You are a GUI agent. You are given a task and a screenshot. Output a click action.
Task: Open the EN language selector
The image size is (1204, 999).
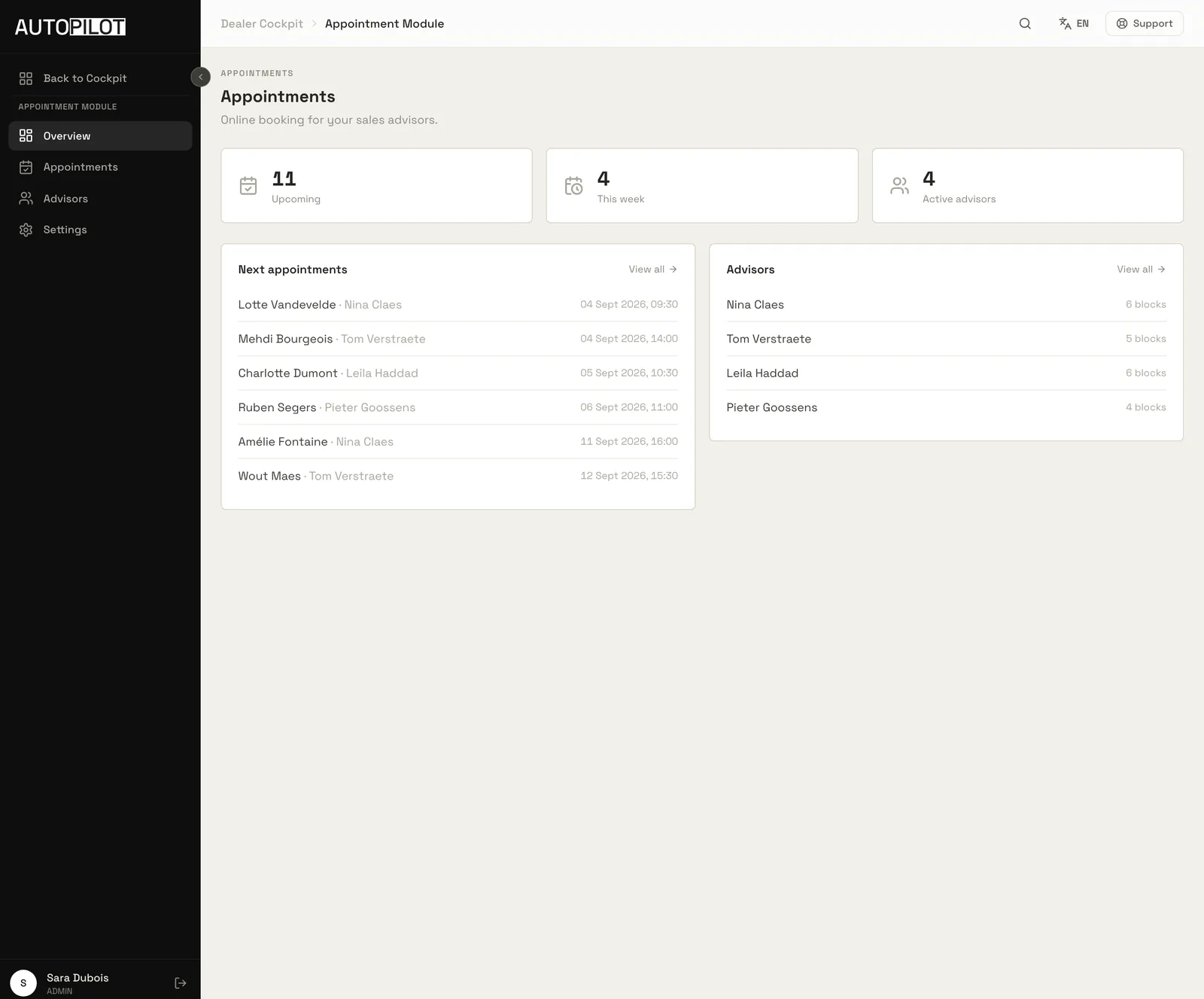pyautogui.click(x=1074, y=23)
